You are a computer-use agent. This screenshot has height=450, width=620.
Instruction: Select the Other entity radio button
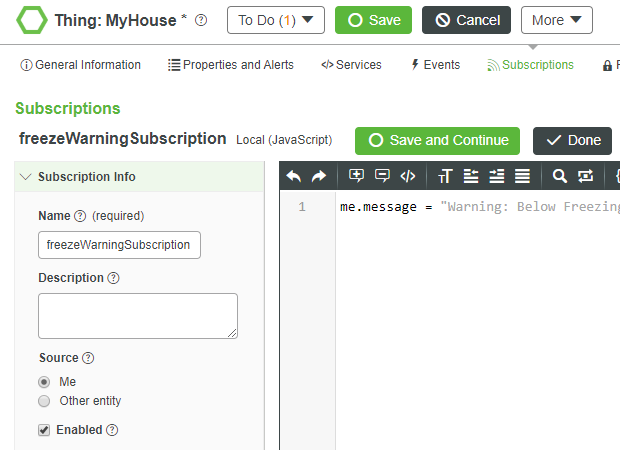point(44,401)
